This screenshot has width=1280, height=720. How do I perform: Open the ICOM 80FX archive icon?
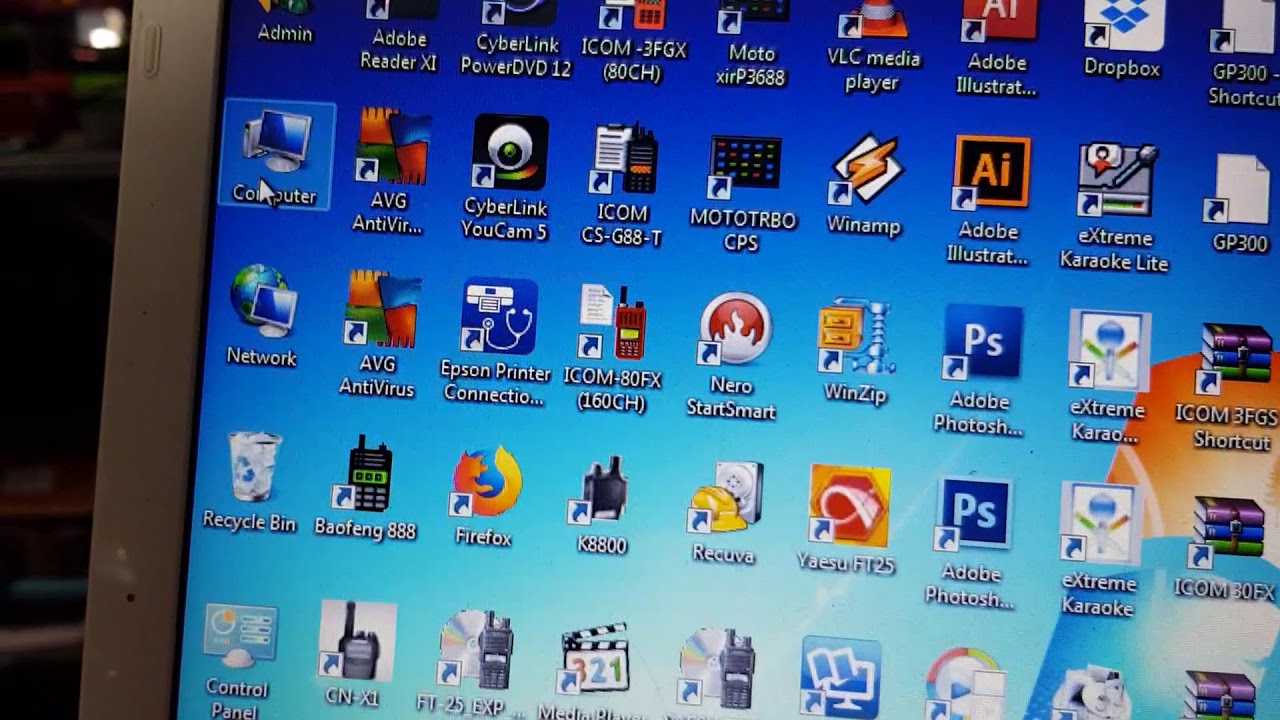[1226, 548]
